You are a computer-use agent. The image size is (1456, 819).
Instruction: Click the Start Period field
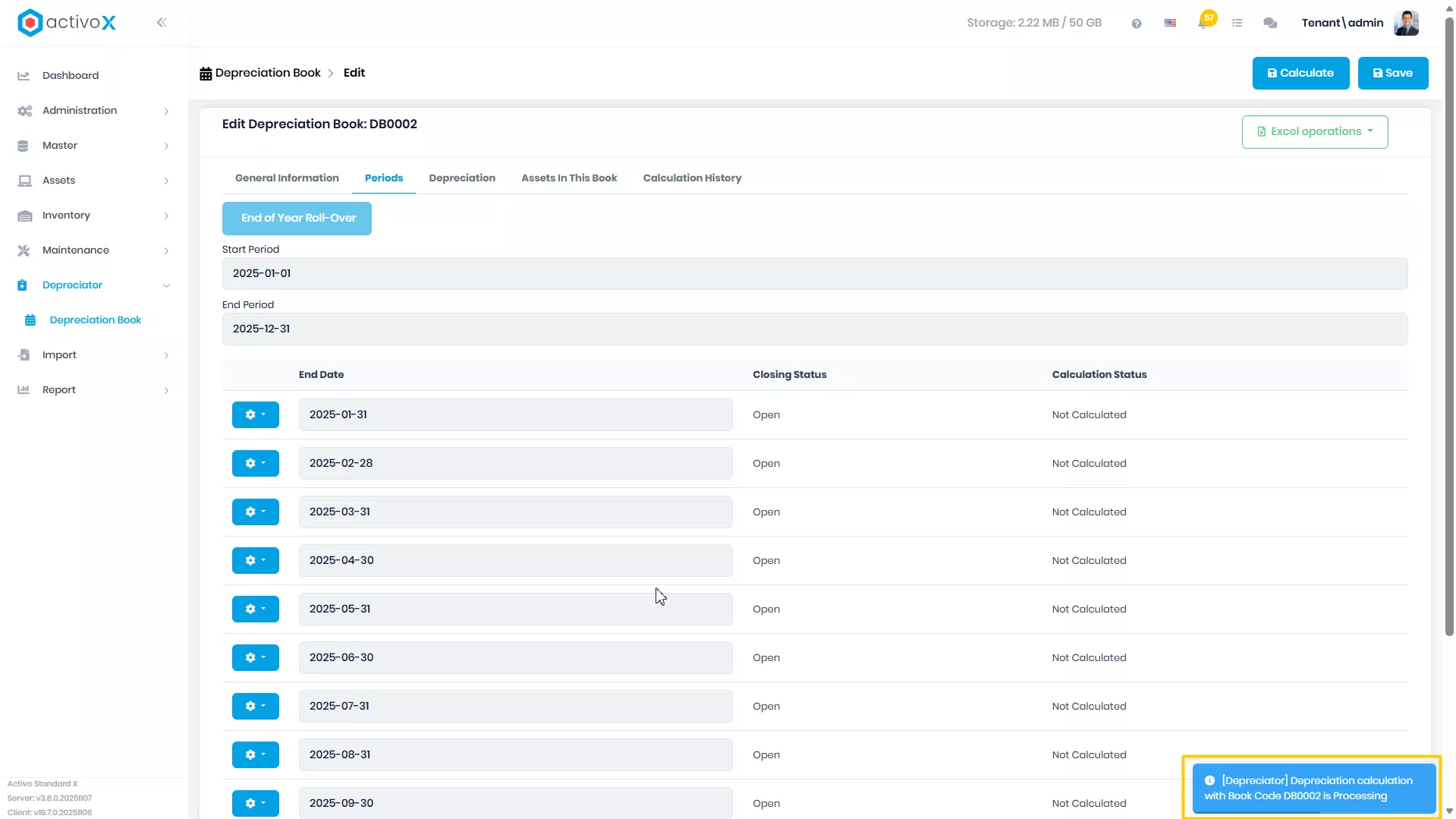point(815,274)
